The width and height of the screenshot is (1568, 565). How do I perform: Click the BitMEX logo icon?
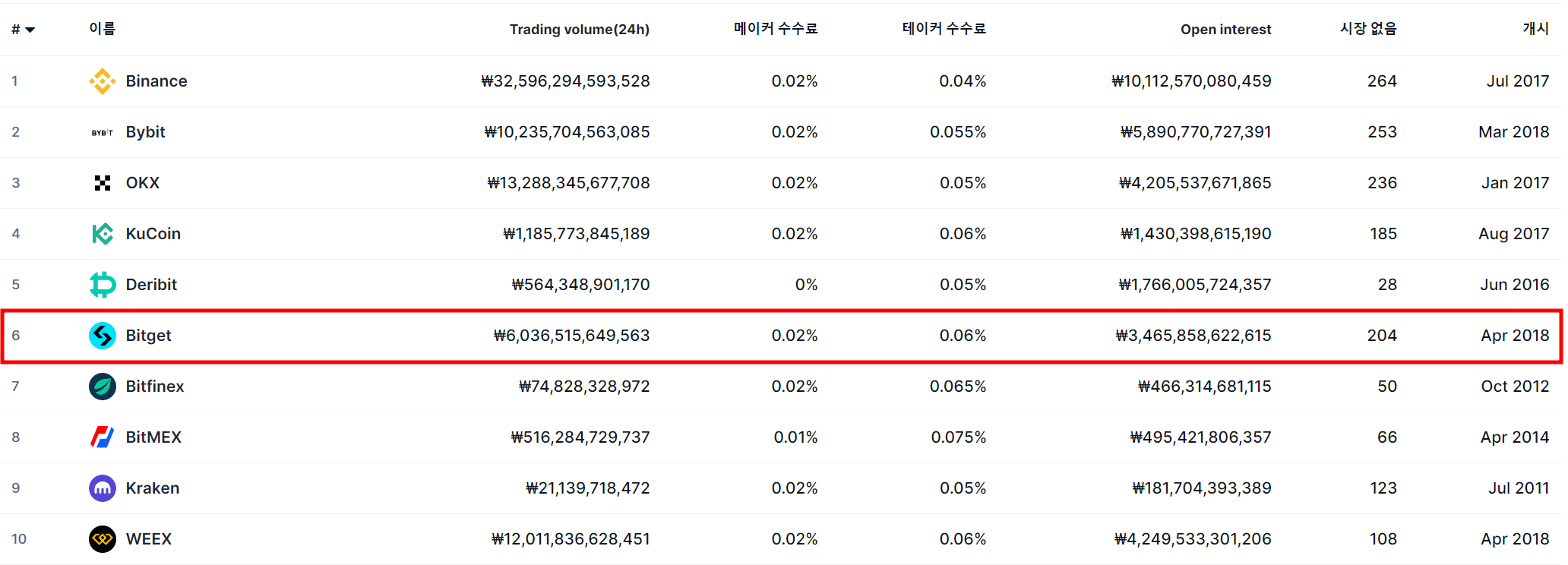pos(103,437)
